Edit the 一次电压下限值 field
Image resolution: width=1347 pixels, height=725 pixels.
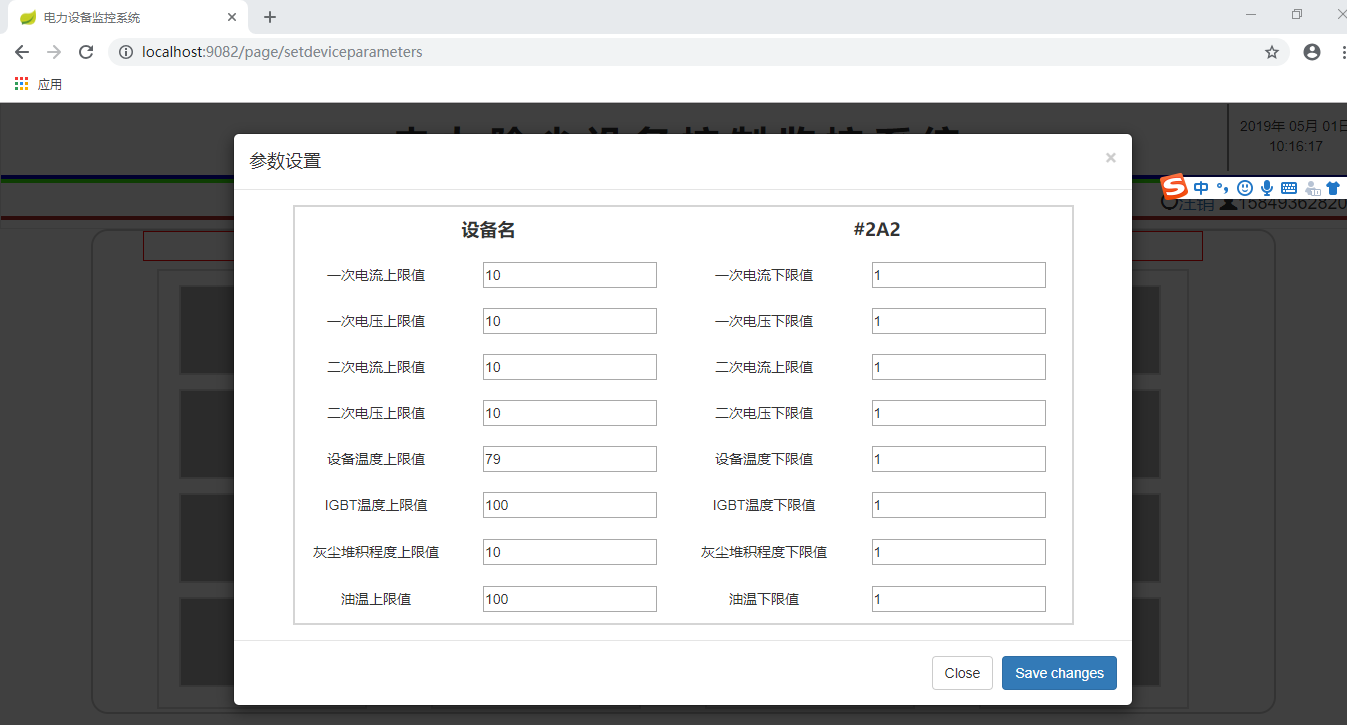pos(959,321)
